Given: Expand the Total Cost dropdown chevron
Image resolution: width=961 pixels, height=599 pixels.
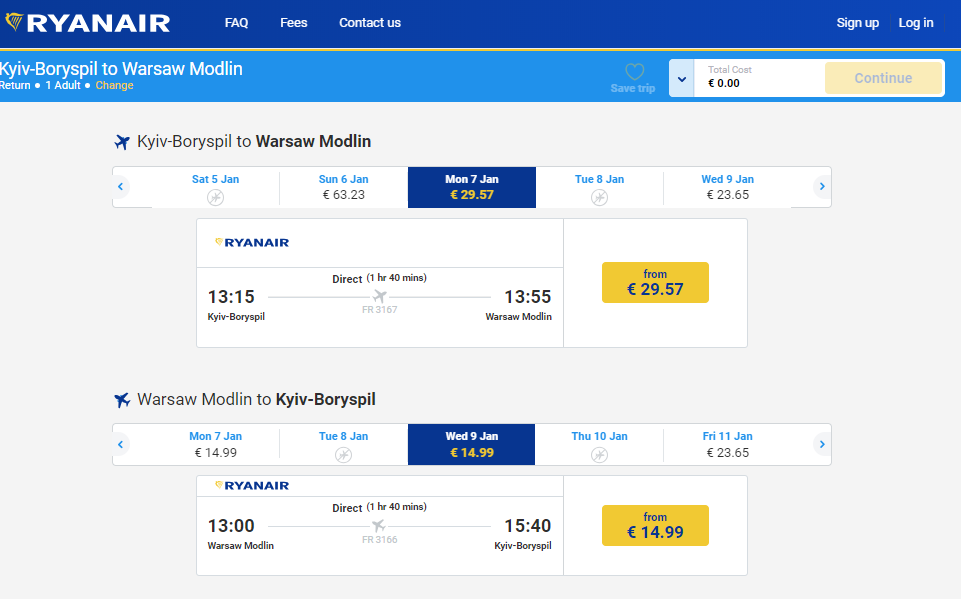Looking at the screenshot, I should 681,78.
